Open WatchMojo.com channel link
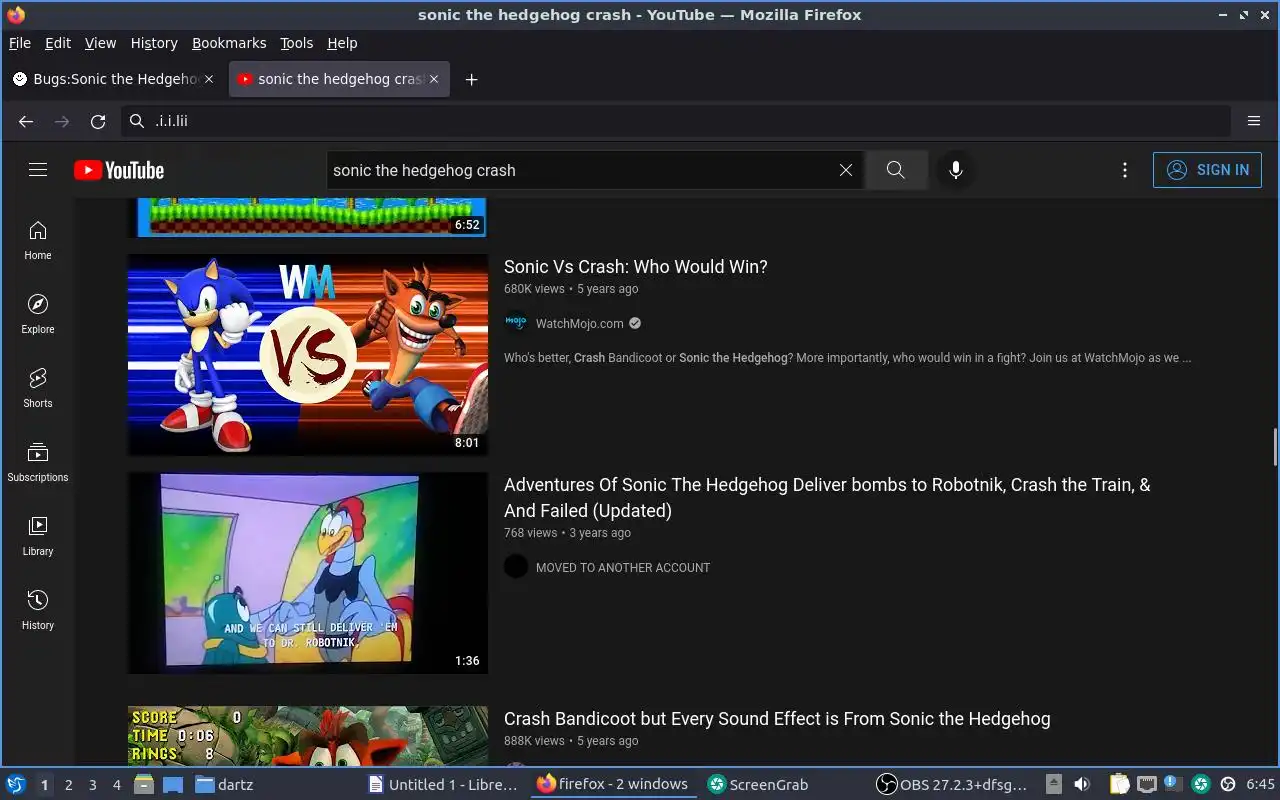 (579, 323)
